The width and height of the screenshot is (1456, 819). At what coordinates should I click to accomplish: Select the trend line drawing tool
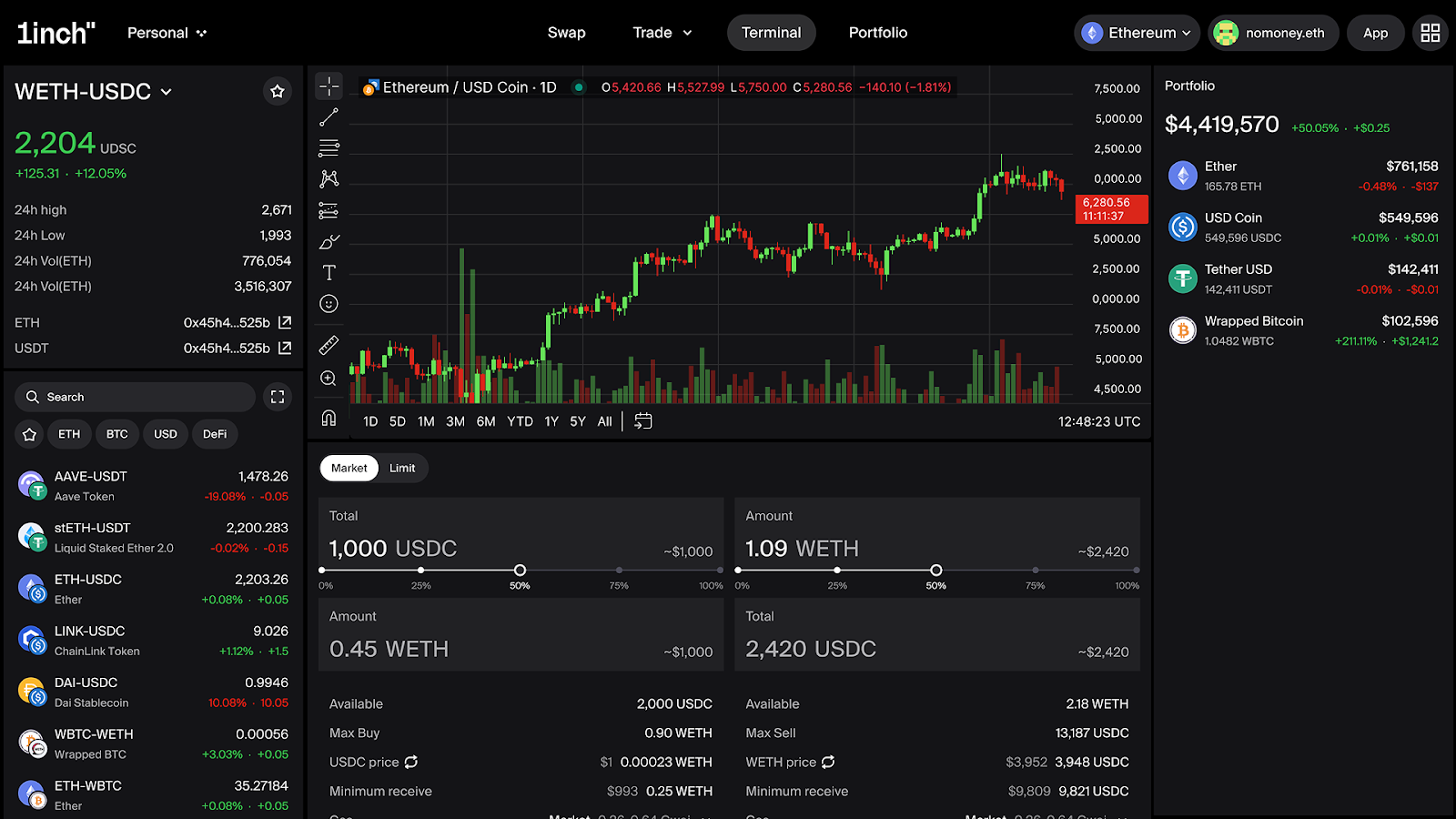329,117
